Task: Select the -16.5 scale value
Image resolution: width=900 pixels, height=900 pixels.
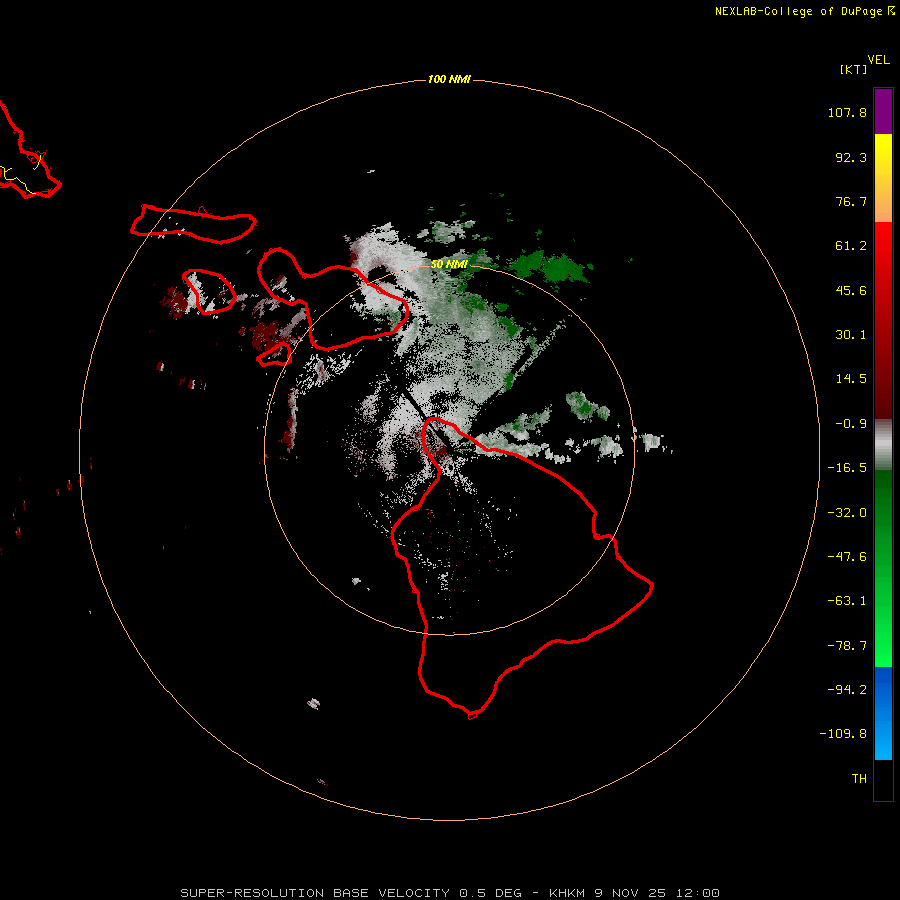Action: 847,468
